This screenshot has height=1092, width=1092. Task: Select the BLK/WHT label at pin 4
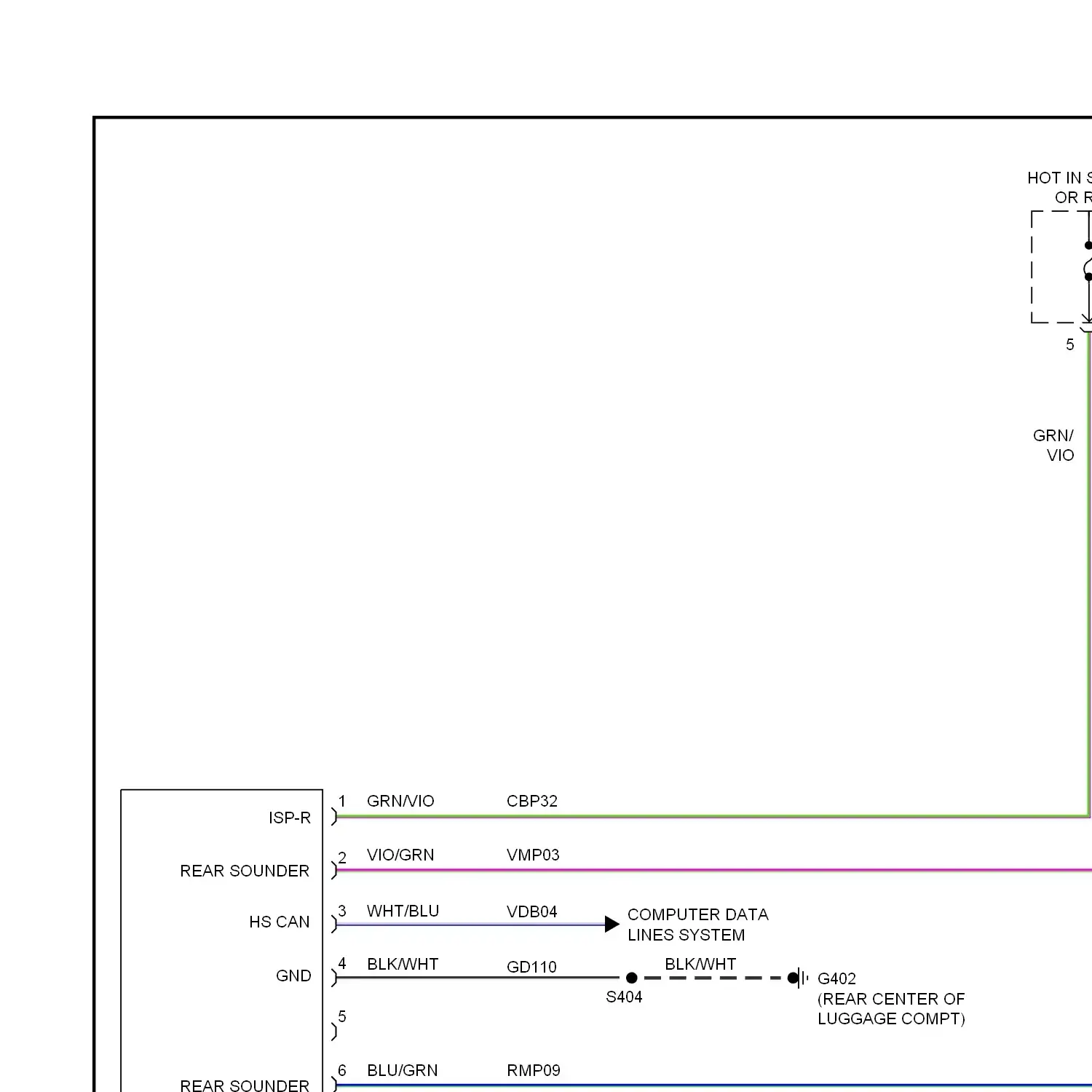pos(403,964)
